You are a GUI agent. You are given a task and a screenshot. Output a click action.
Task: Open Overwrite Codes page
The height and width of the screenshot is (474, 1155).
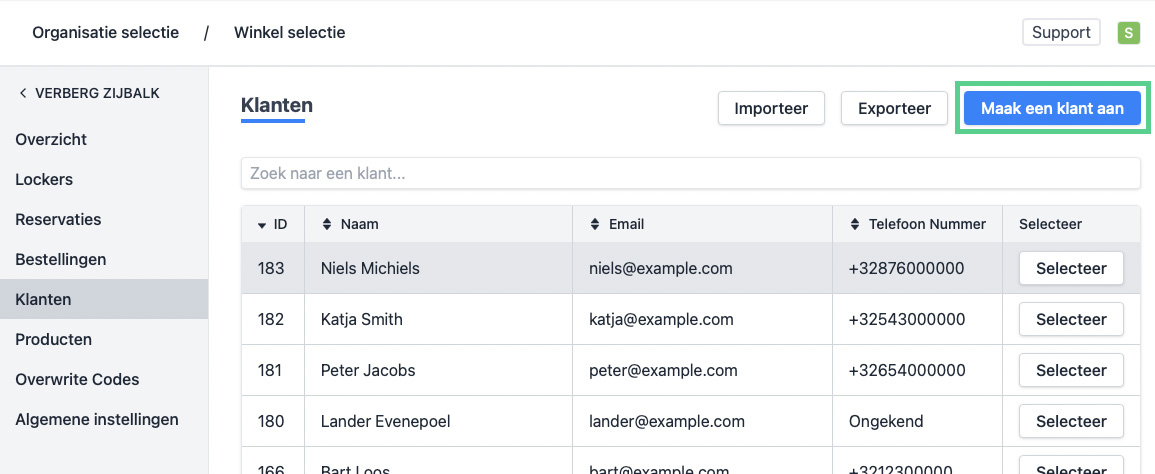77,380
